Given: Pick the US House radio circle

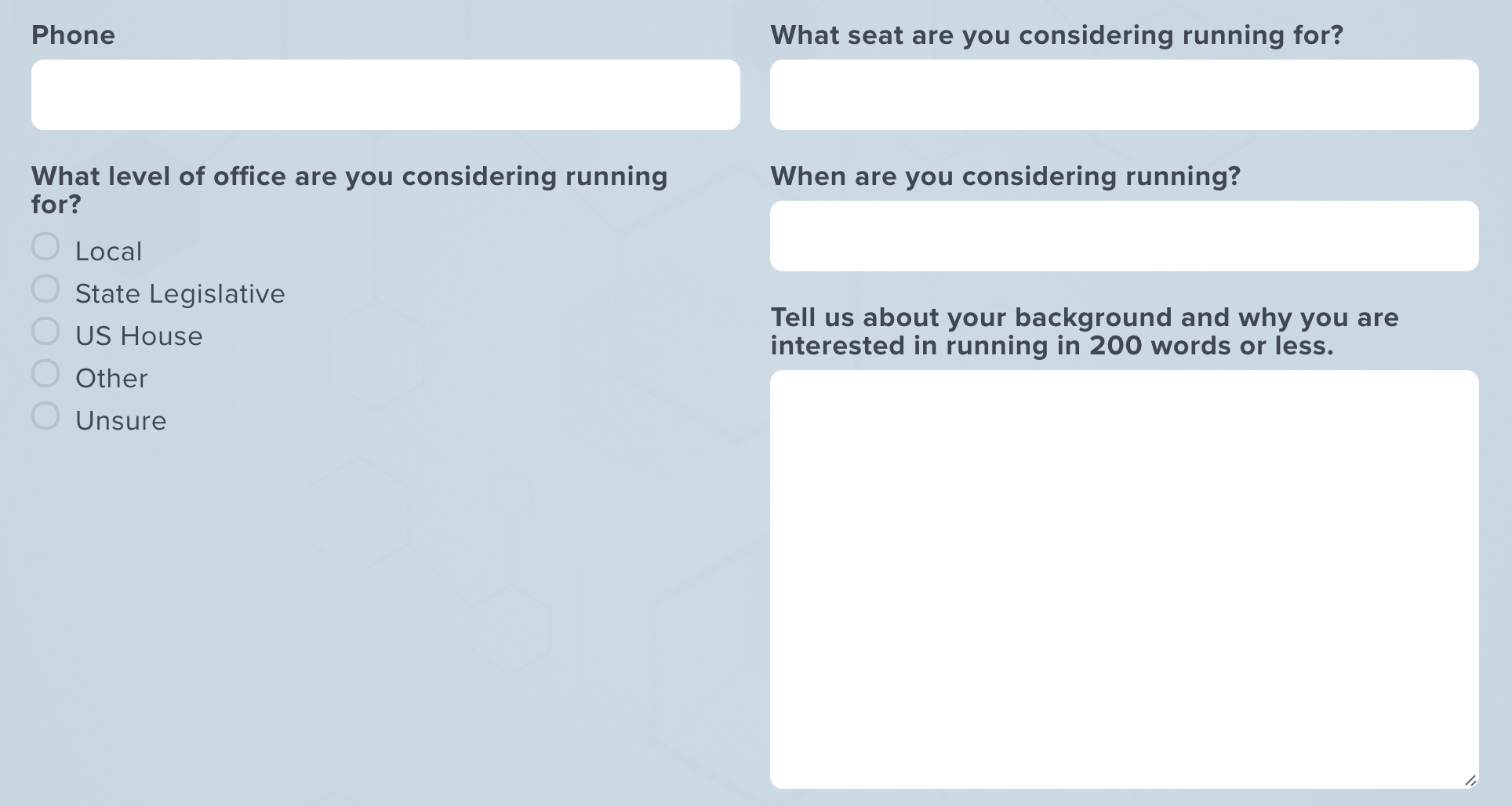Looking at the screenshot, I should (45, 331).
